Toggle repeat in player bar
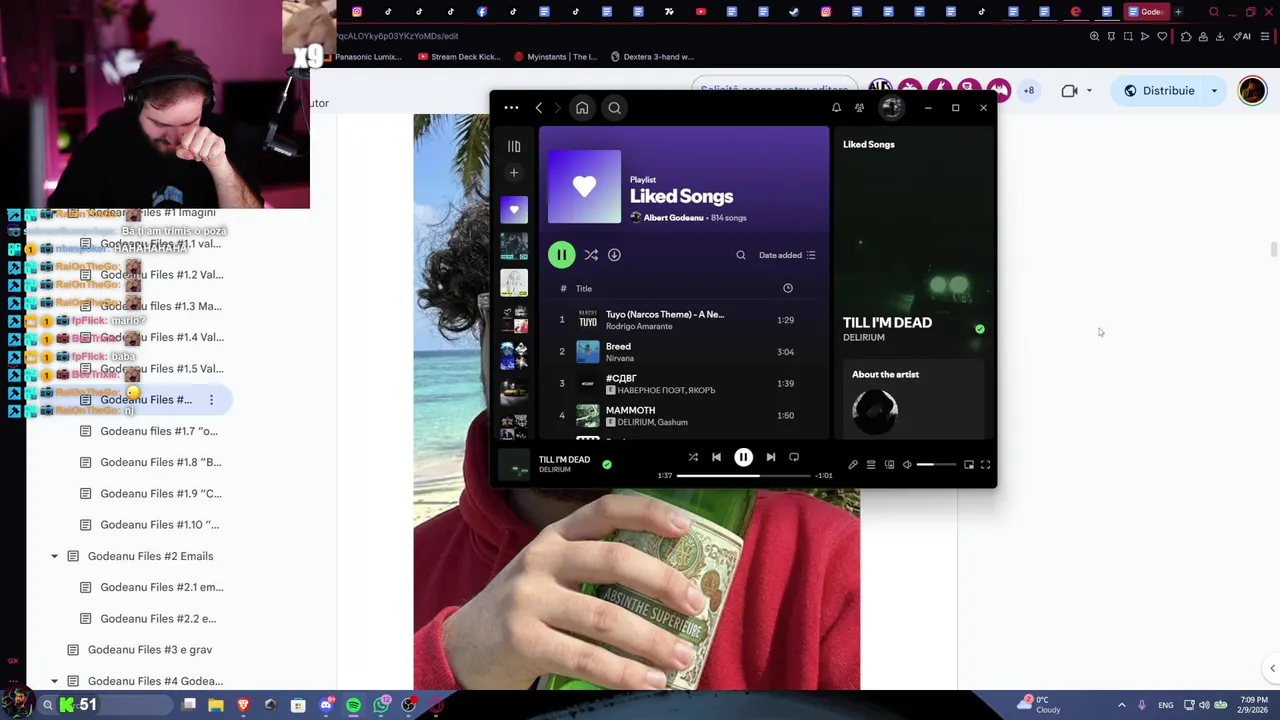Image resolution: width=1280 pixels, height=720 pixels. coord(794,457)
